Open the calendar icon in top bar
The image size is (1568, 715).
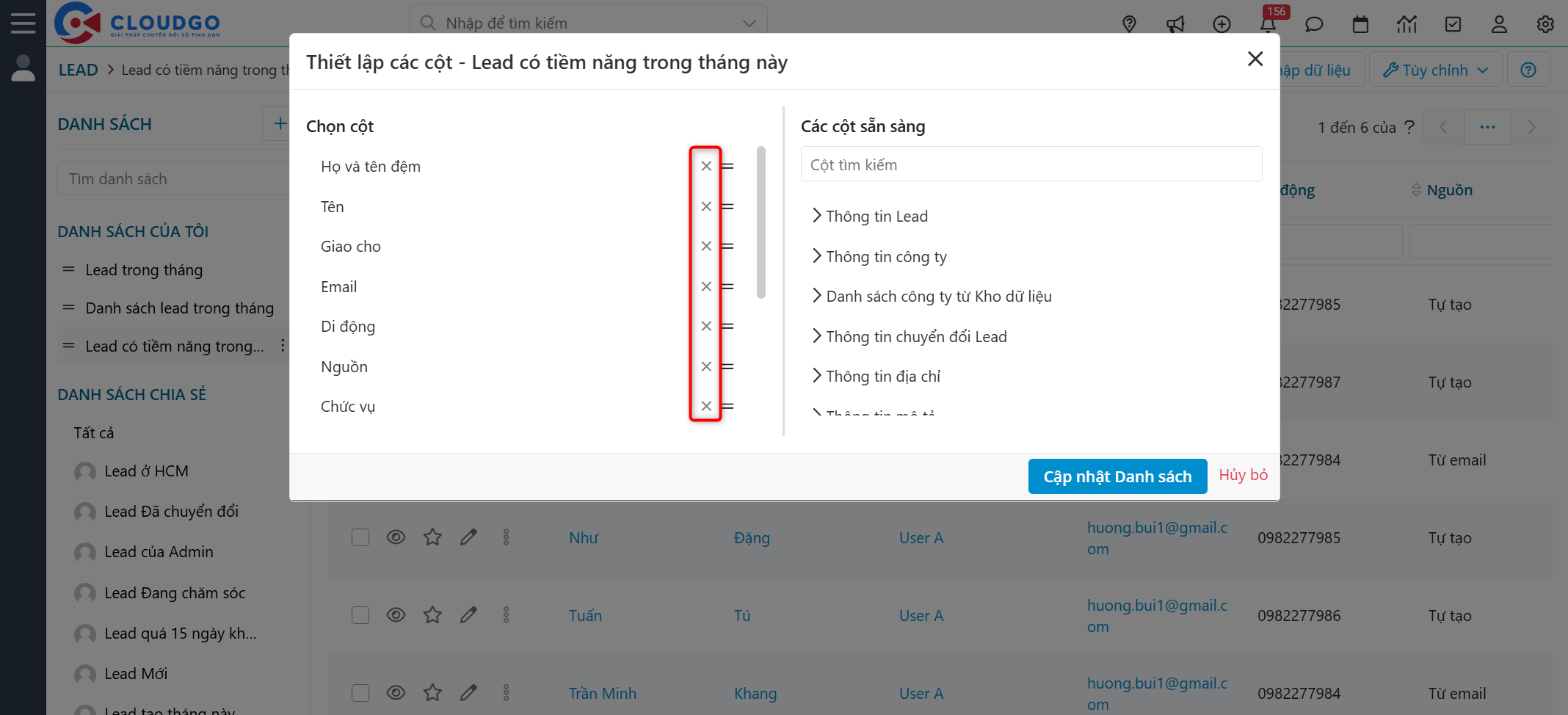pos(1360,24)
